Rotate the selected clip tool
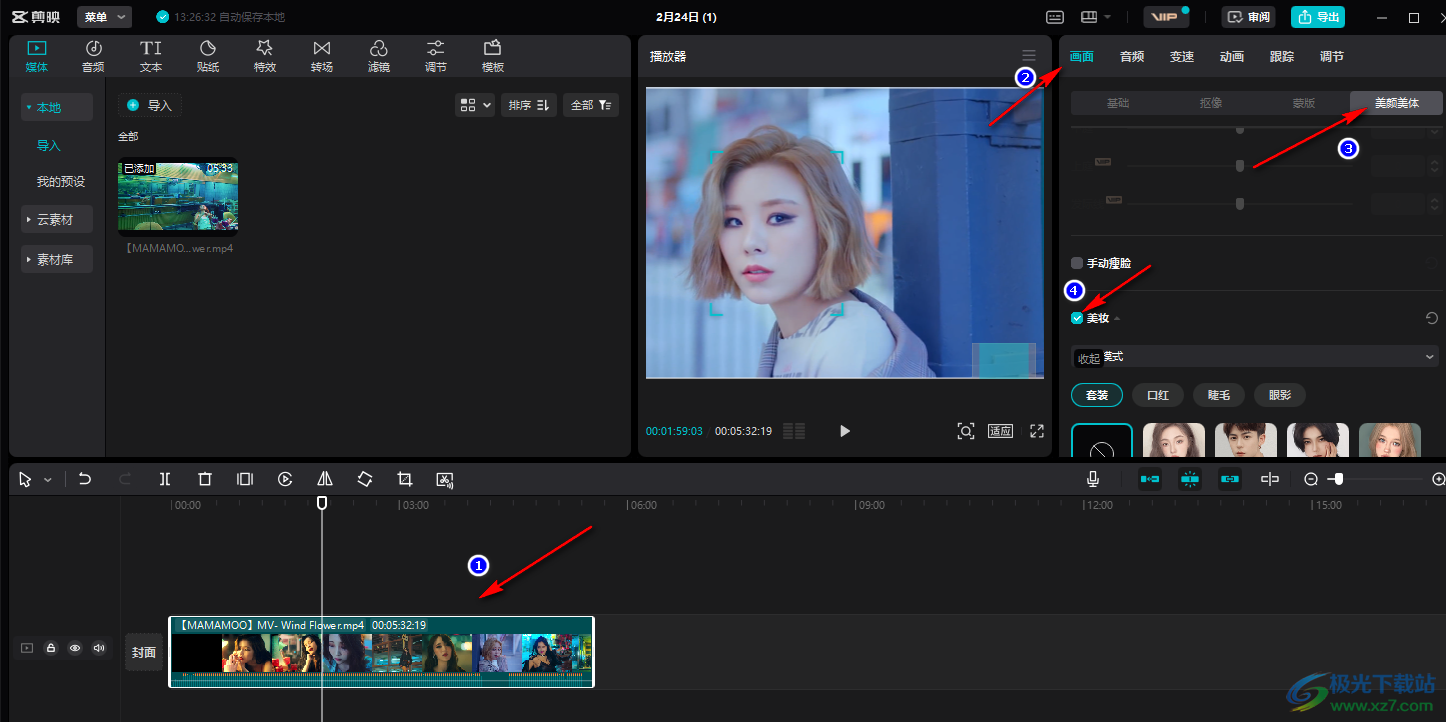The height and width of the screenshot is (722, 1446). (365, 479)
